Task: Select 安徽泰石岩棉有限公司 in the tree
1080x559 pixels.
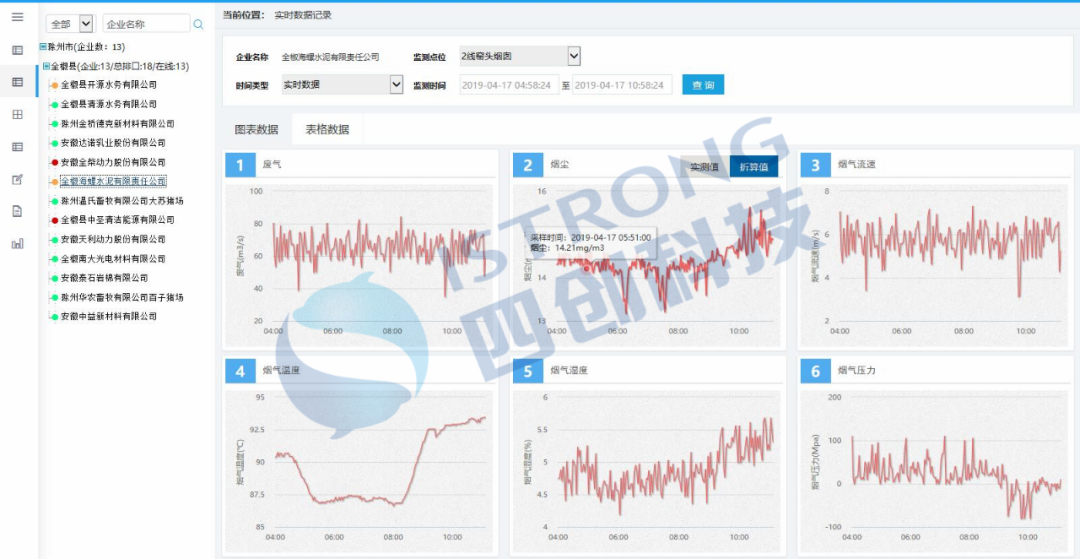Action: [x=104, y=278]
